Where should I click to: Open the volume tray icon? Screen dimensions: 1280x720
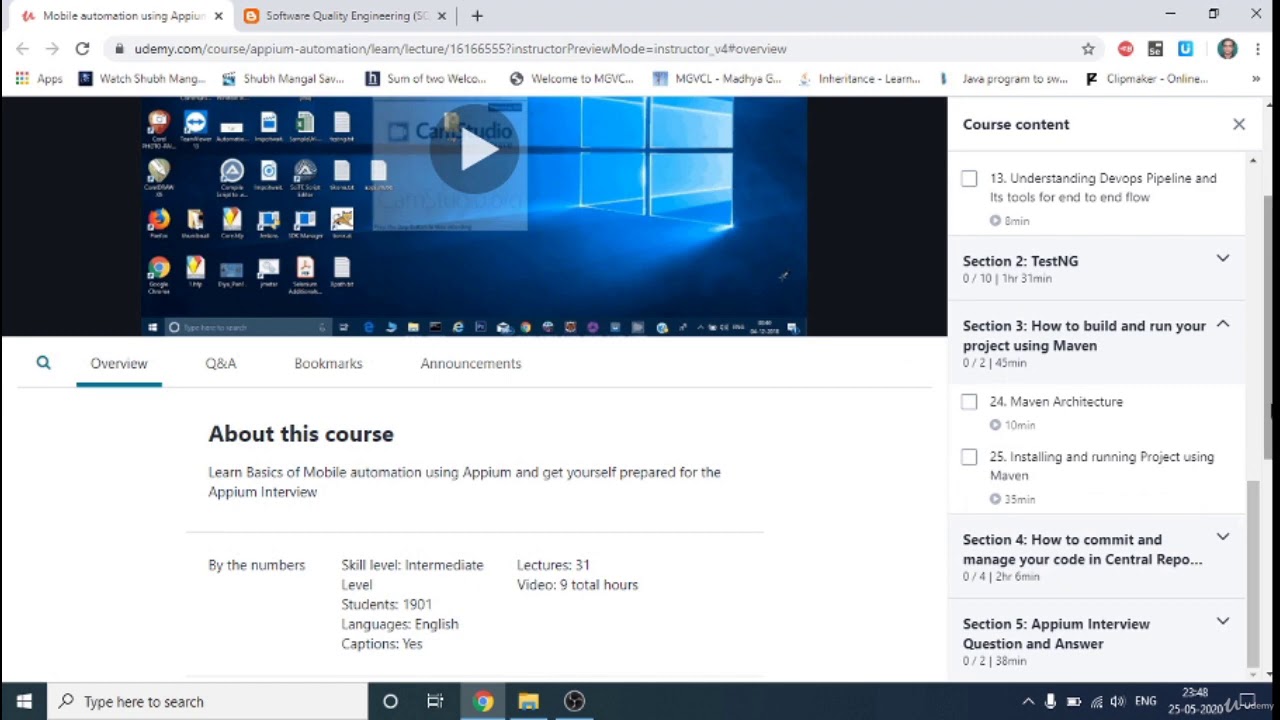(x=1118, y=701)
